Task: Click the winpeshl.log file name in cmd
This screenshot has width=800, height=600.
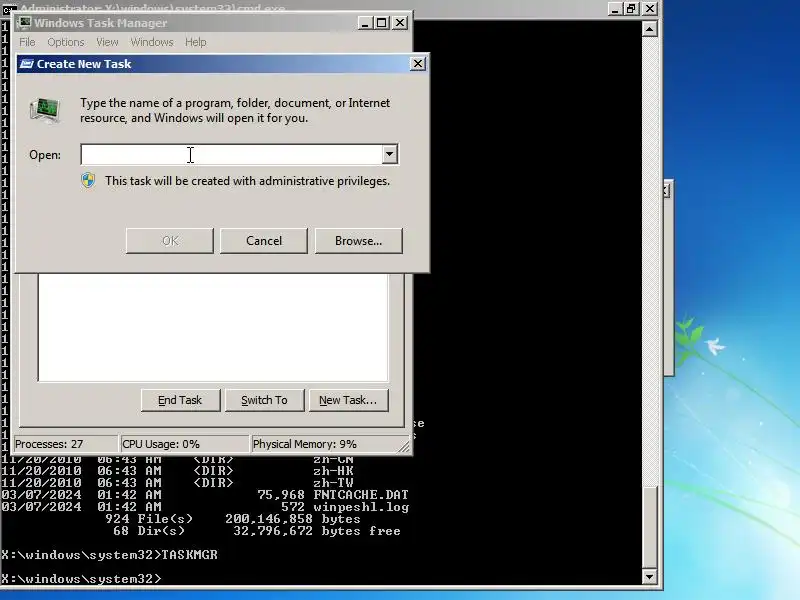Action: point(361,507)
